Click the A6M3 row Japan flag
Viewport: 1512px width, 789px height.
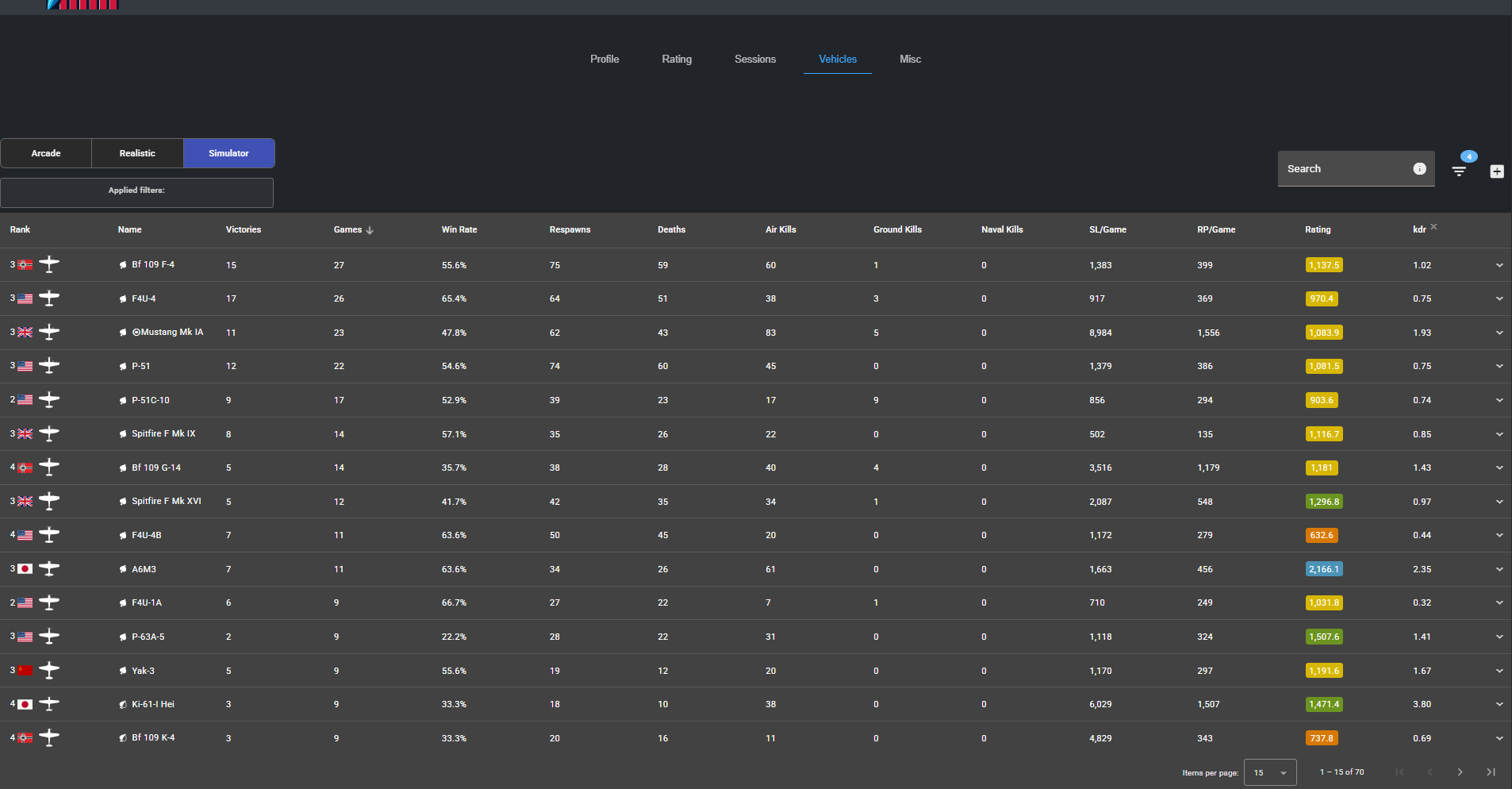click(25, 569)
